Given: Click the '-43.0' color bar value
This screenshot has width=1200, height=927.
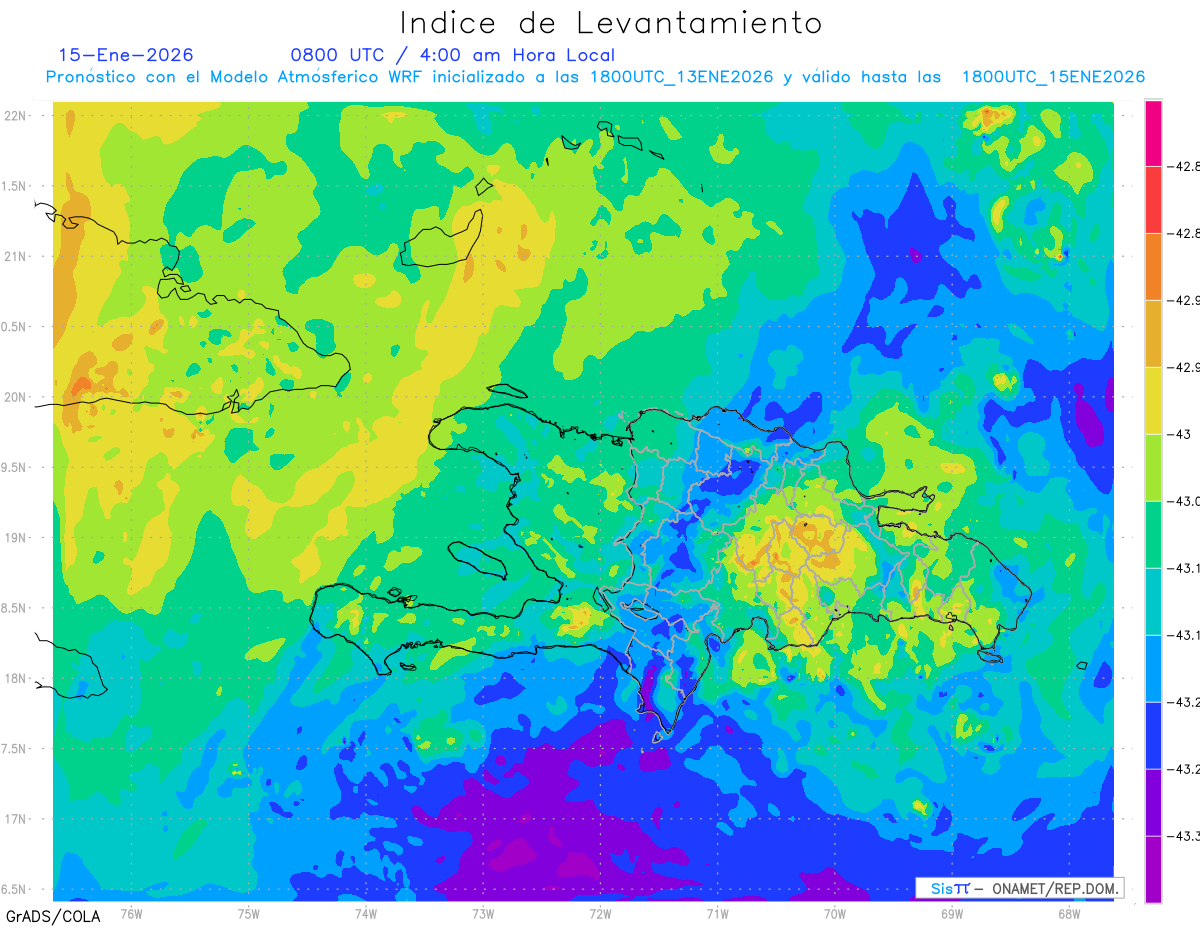Looking at the screenshot, I should tap(1184, 502).
